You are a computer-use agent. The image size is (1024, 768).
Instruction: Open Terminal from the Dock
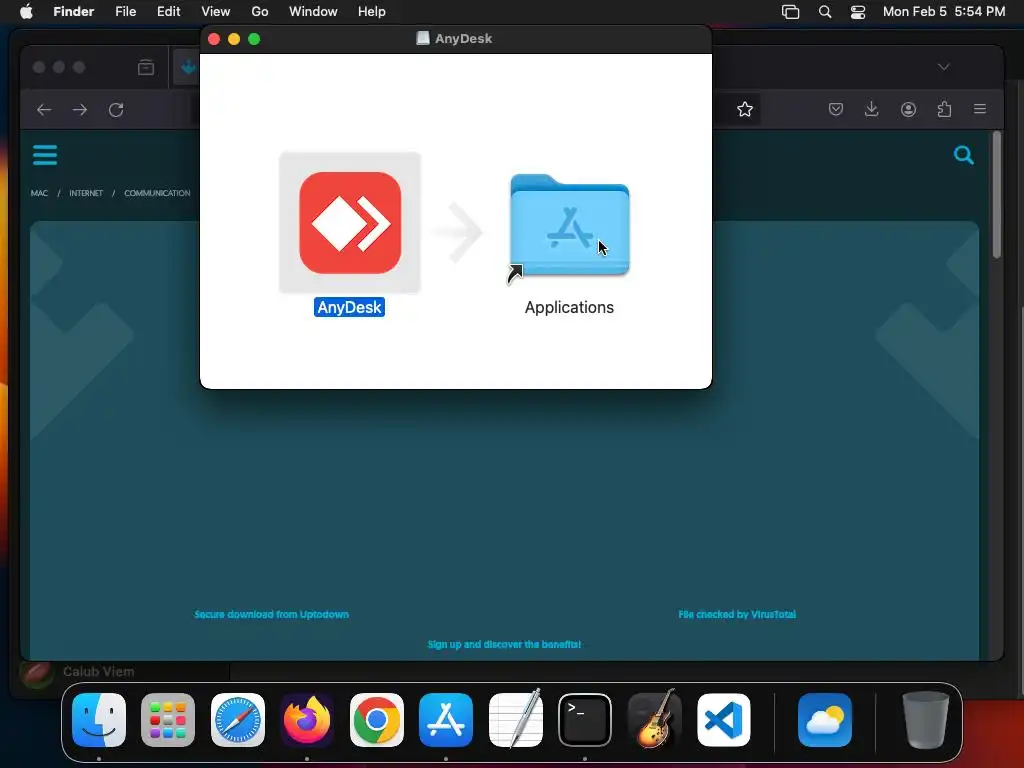[584, 720]
